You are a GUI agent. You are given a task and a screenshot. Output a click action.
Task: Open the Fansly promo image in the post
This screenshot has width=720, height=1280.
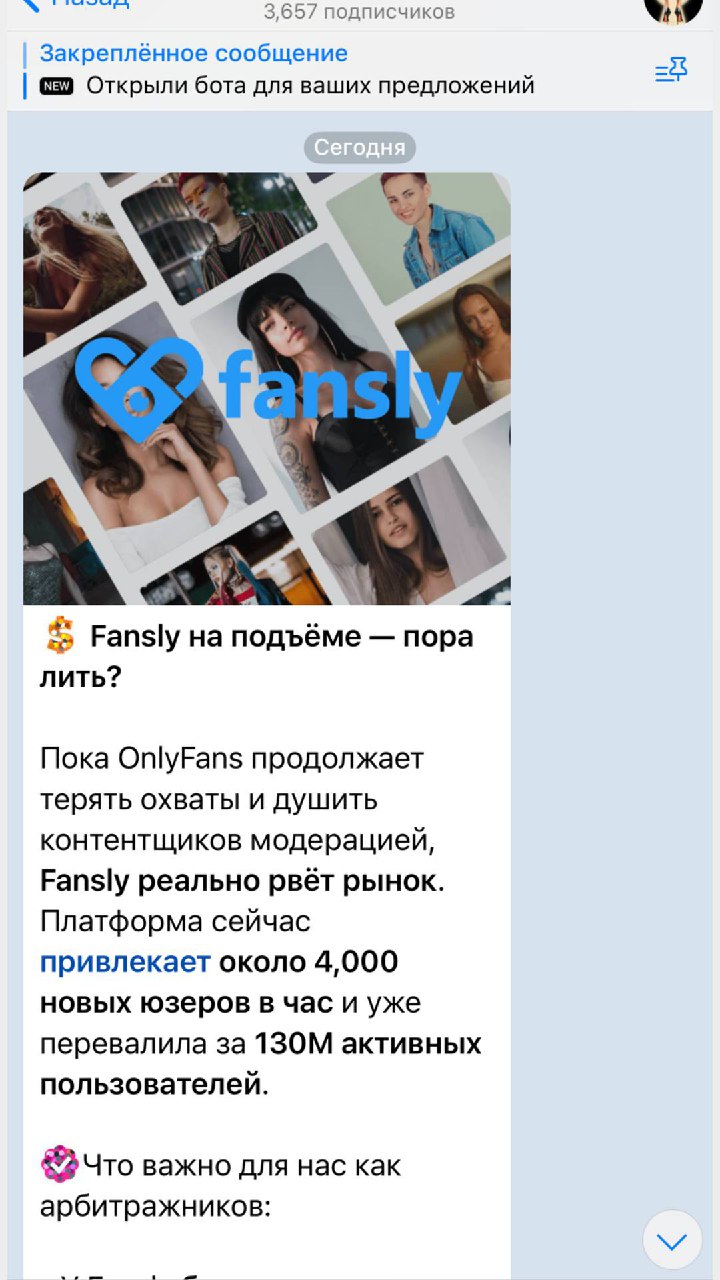click(x=267, y=388)
